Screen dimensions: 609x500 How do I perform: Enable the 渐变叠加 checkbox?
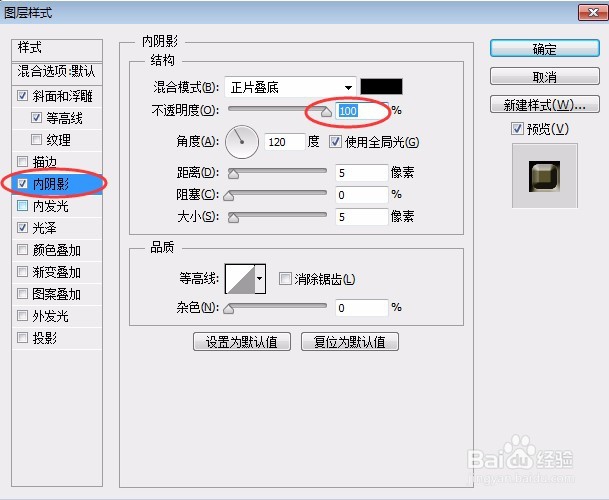[23, 272]
